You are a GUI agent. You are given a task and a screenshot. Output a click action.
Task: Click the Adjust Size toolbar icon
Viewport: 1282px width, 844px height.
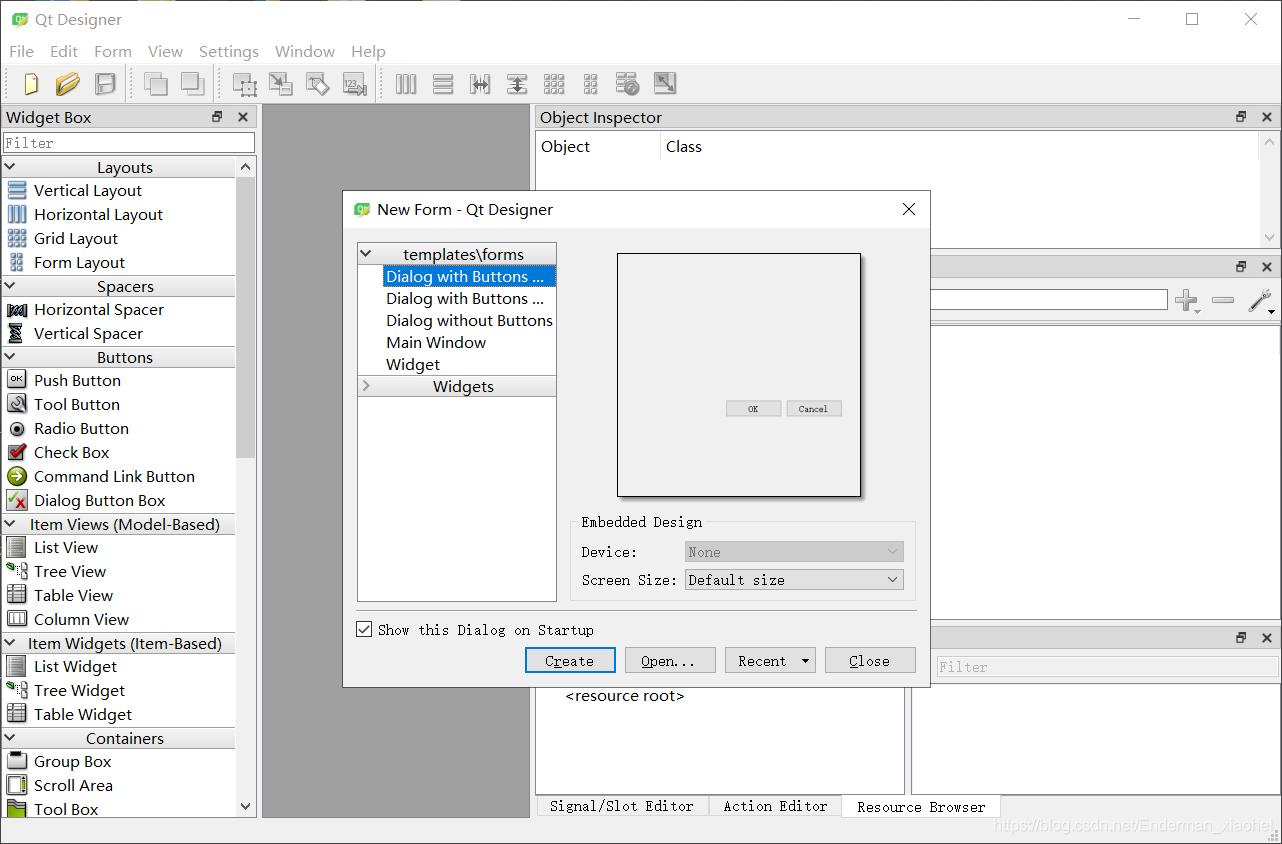[665, 84]
